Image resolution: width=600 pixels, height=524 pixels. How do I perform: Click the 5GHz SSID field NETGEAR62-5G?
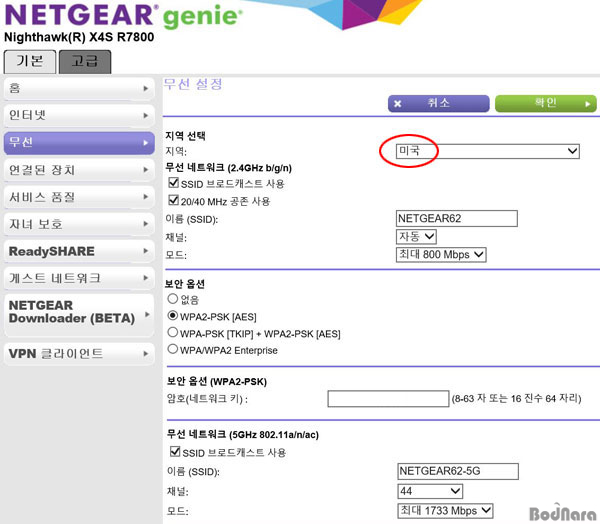click(458, 471)
